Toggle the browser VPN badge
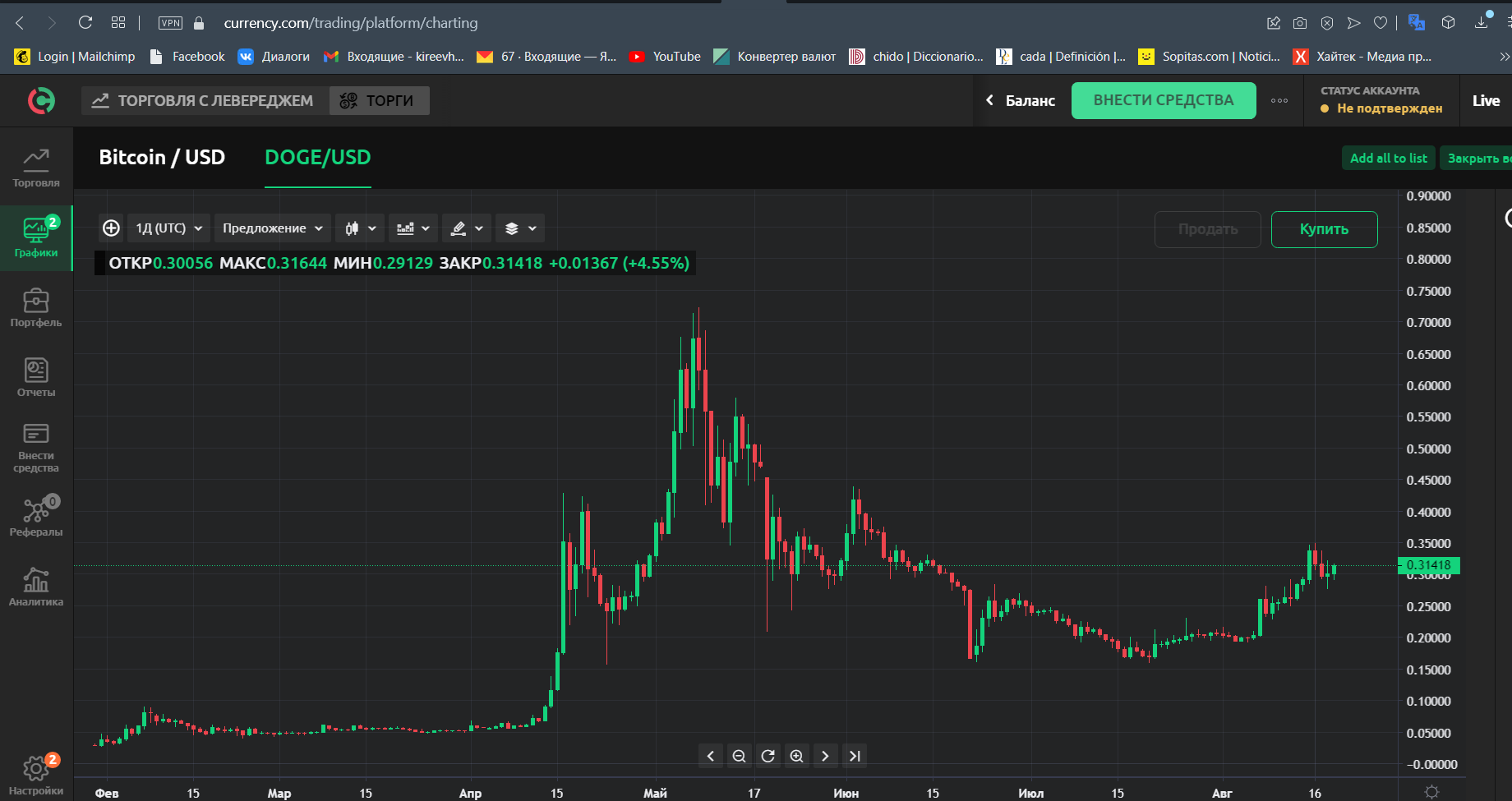 click(x=170, y=23)
